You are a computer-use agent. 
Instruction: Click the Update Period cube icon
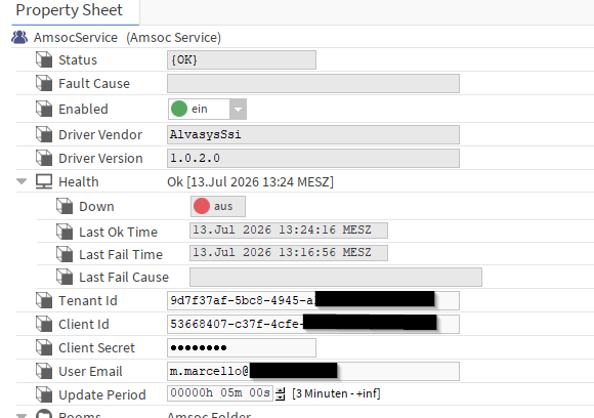[44, 395]
